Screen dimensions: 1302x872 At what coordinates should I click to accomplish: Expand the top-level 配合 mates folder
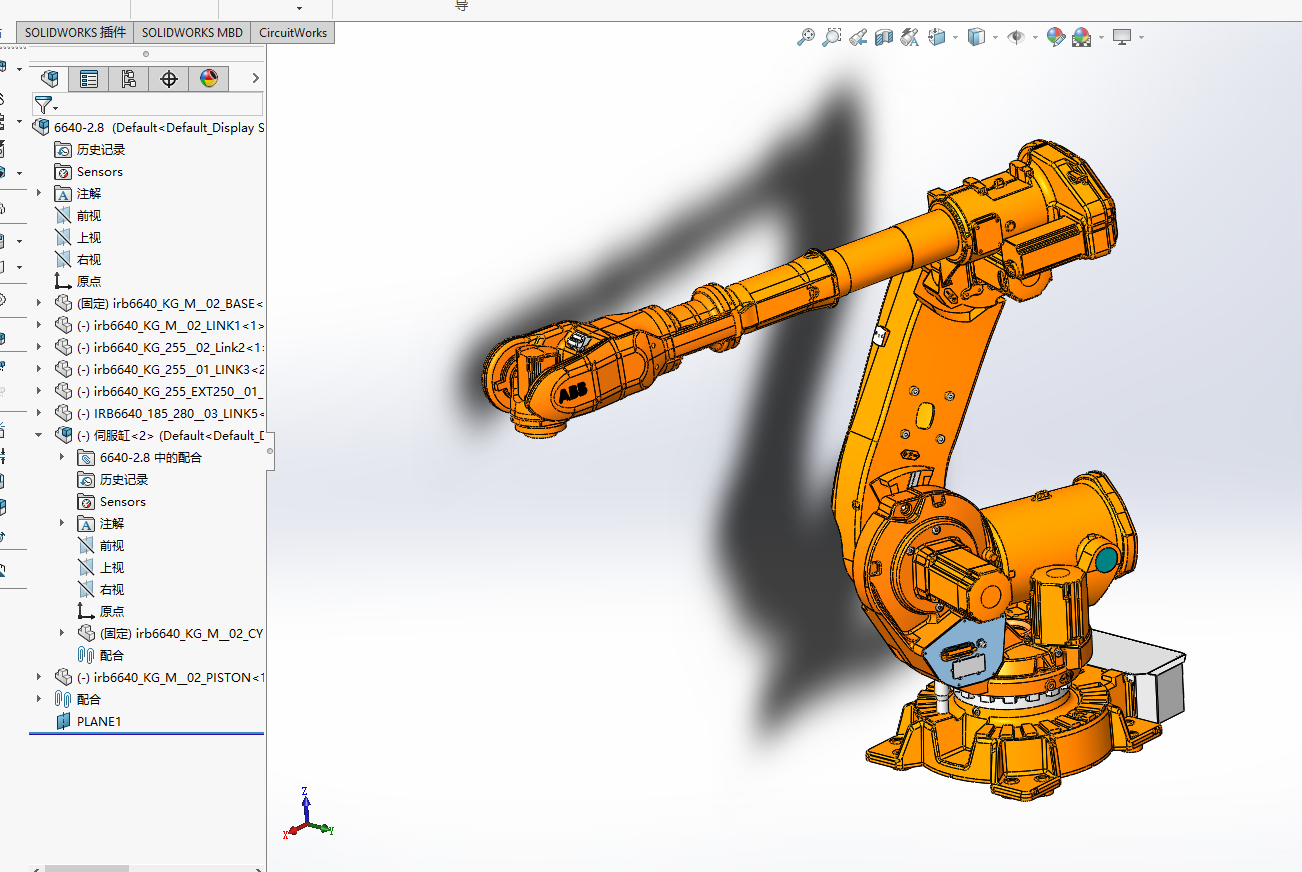(39, 699)
